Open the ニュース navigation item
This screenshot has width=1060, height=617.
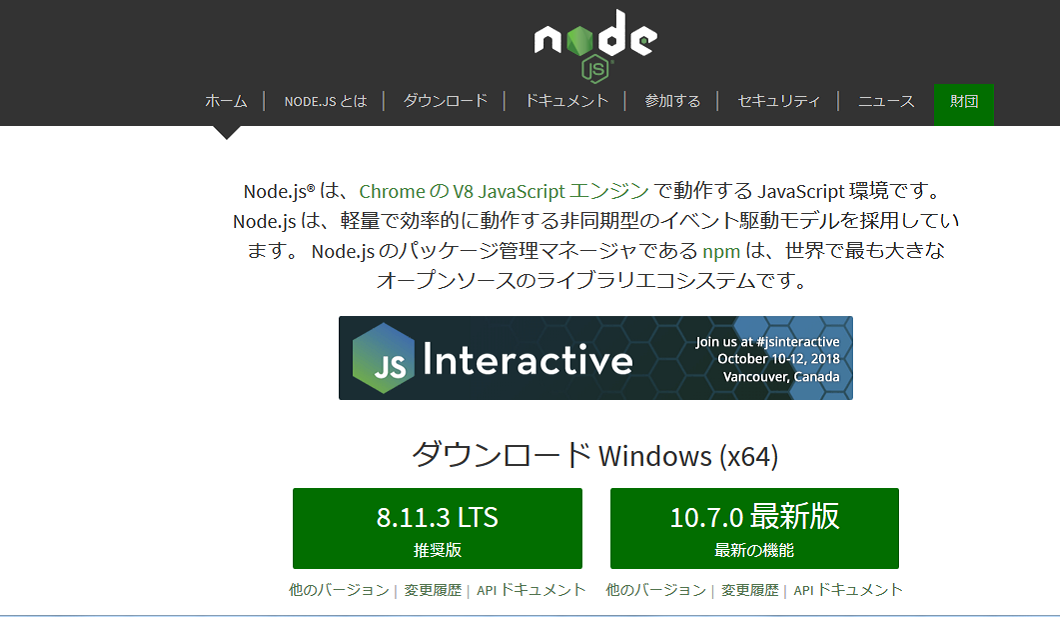(x=886, y=101)
